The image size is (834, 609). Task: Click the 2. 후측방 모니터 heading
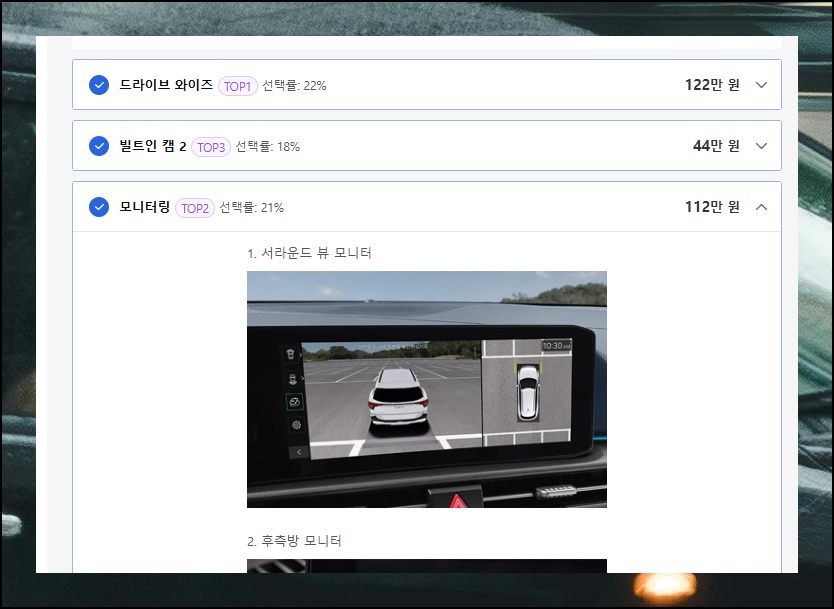coord(294,541)
